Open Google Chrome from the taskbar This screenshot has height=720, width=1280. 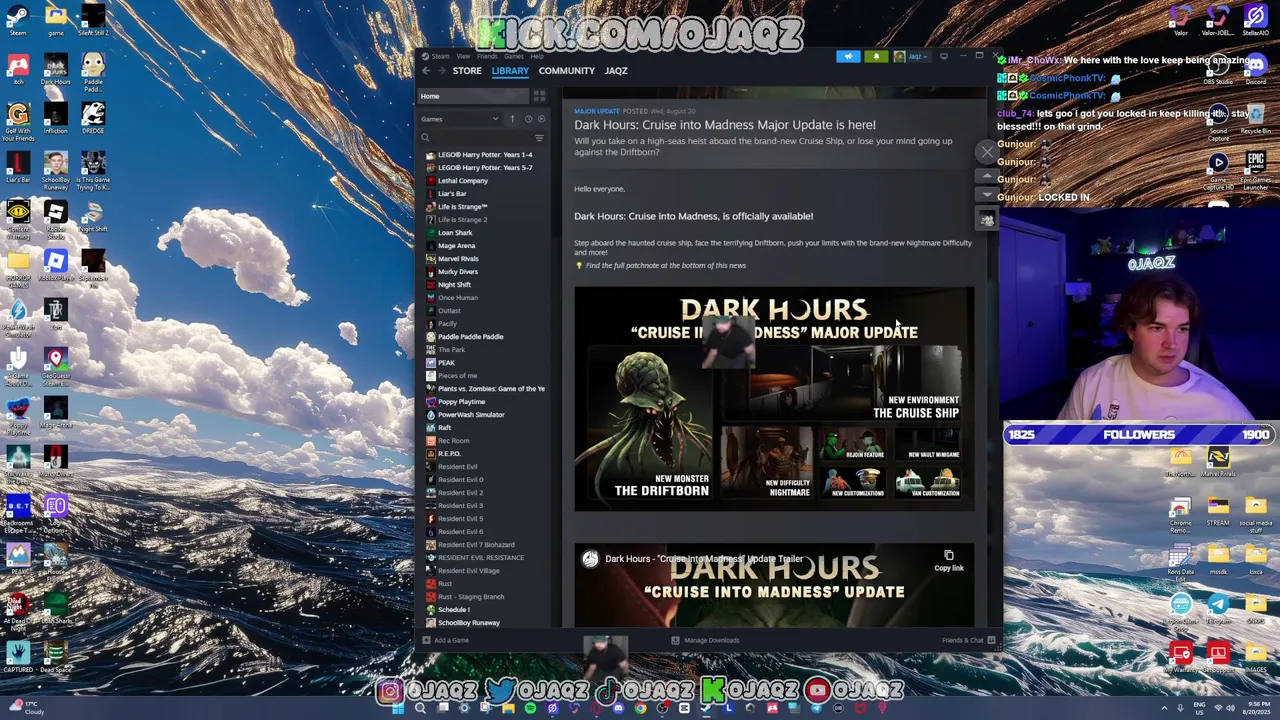(x=641, y=708)
